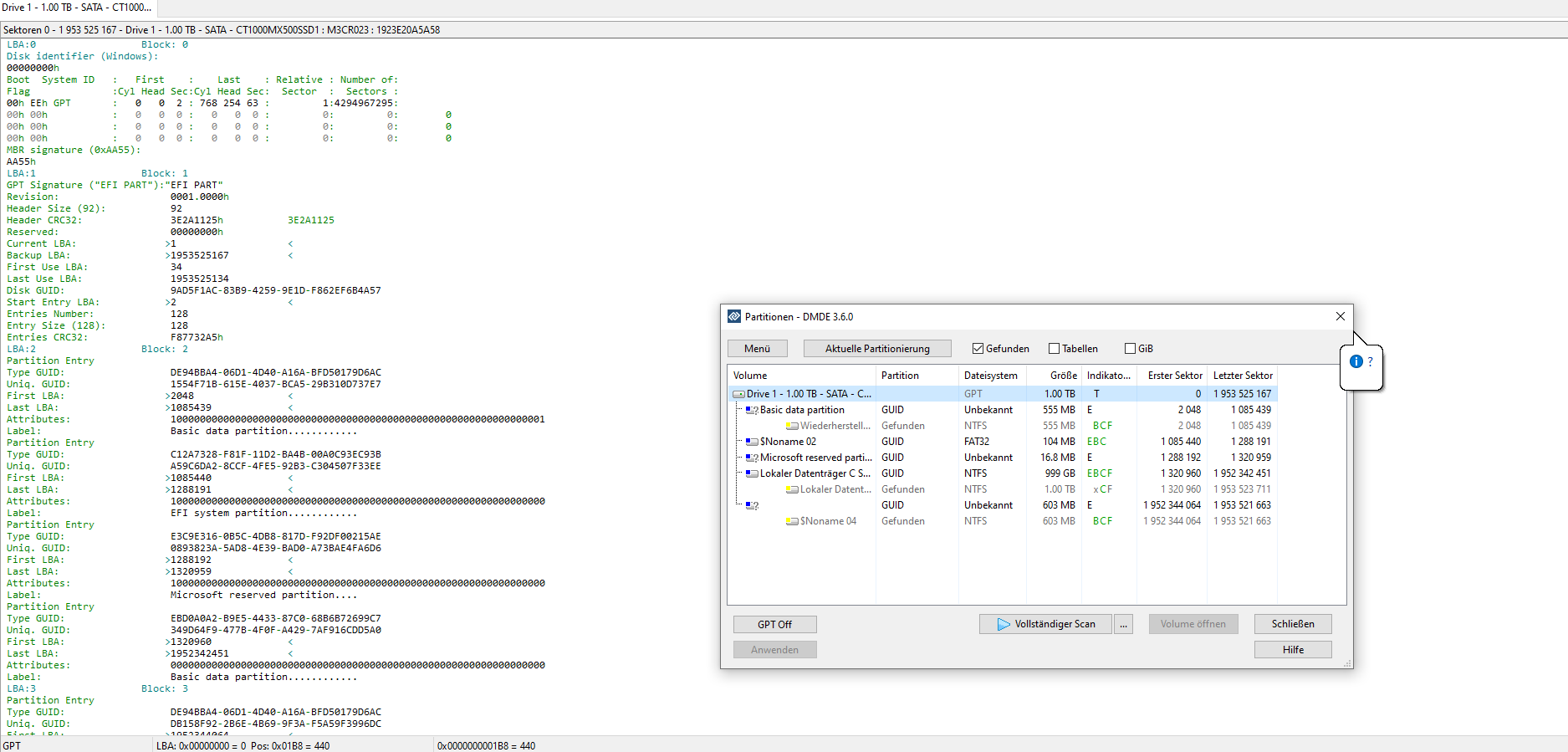
Task: Click the yellow volume icon beside $Noname 04
Action: pos(792,521)
